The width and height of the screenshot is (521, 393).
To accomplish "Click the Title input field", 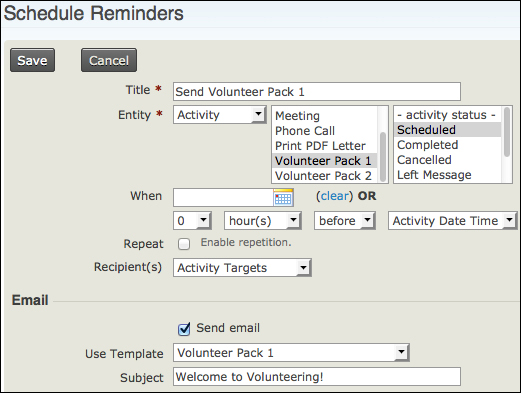I will tap(317, 92).
